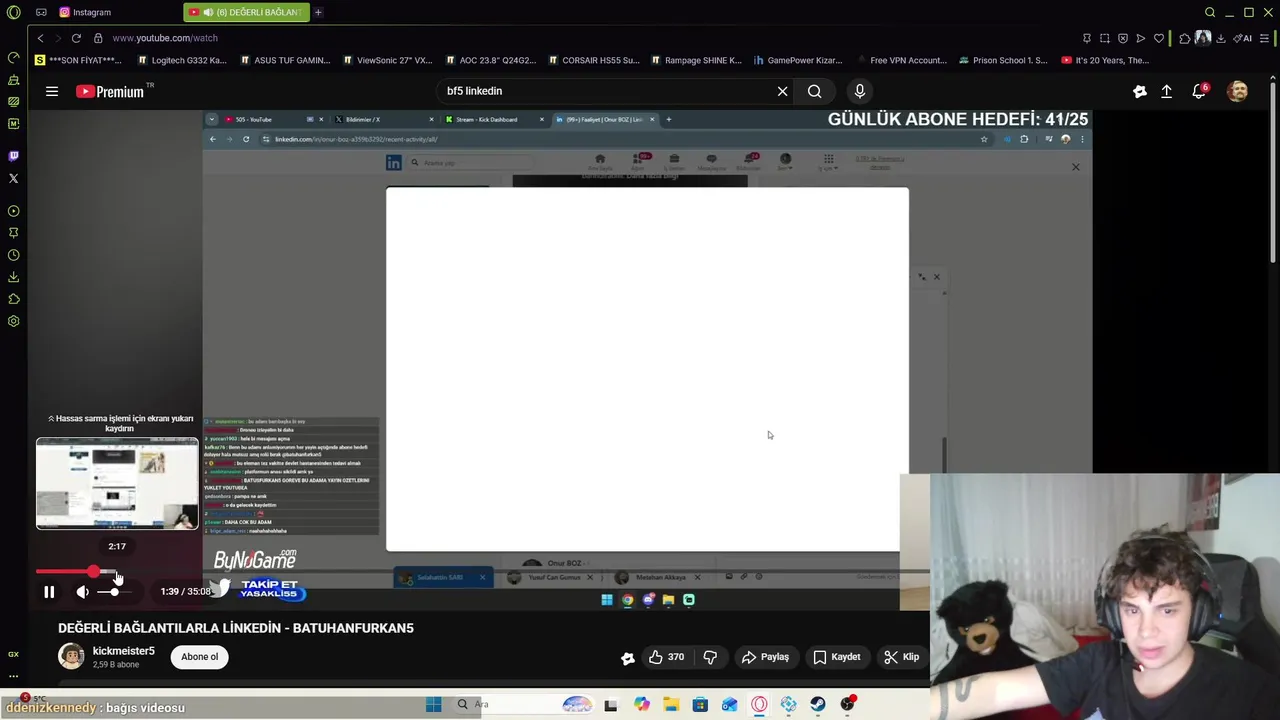This screenshot has width=1280, height=720.
Task: Reload the YouTube page
Action: (76, 38)
